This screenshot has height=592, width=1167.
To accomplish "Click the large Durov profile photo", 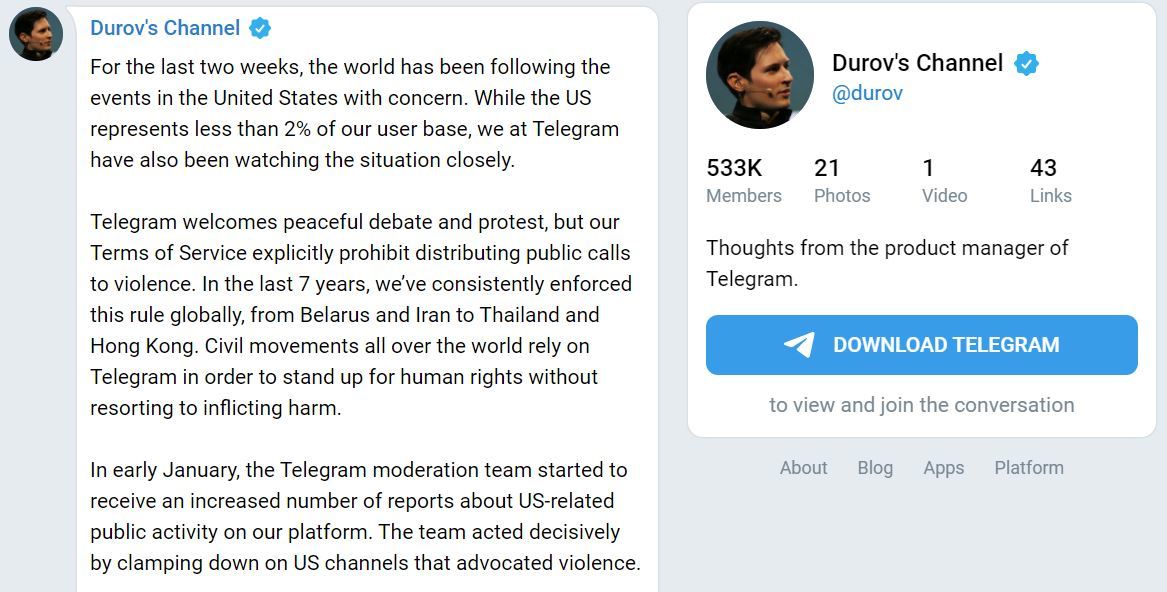I will (x=761, y=75).
